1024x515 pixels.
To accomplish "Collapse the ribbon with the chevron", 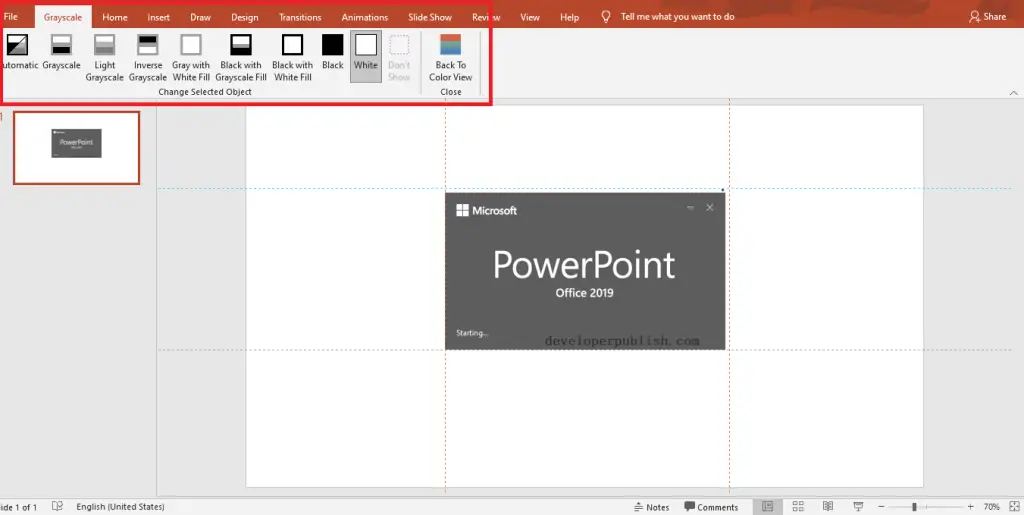I will pos(1014,93).
